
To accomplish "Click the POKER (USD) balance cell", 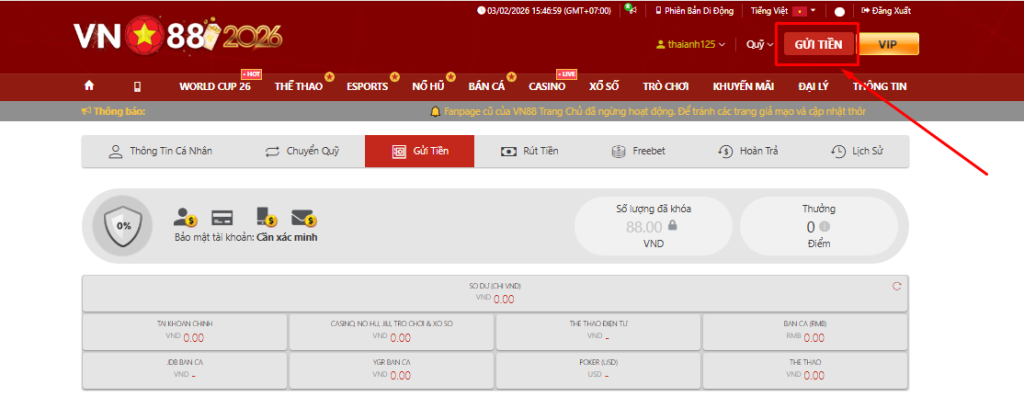I will tap(599, 370).
